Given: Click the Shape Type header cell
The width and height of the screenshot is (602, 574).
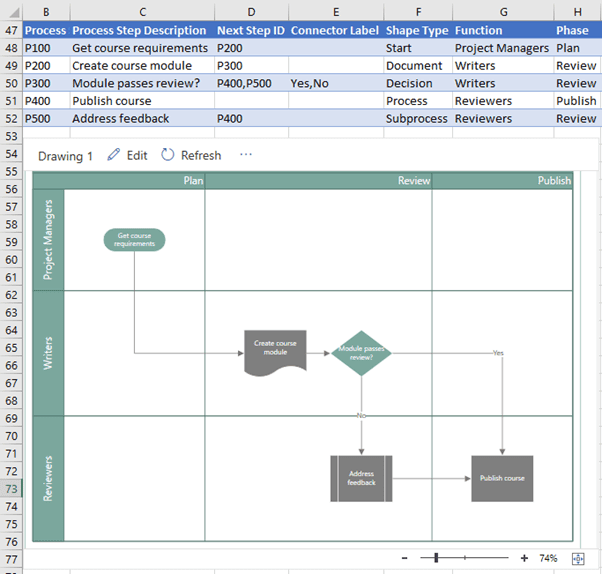Looking at the screenshot, I should [x=418, y=30].
